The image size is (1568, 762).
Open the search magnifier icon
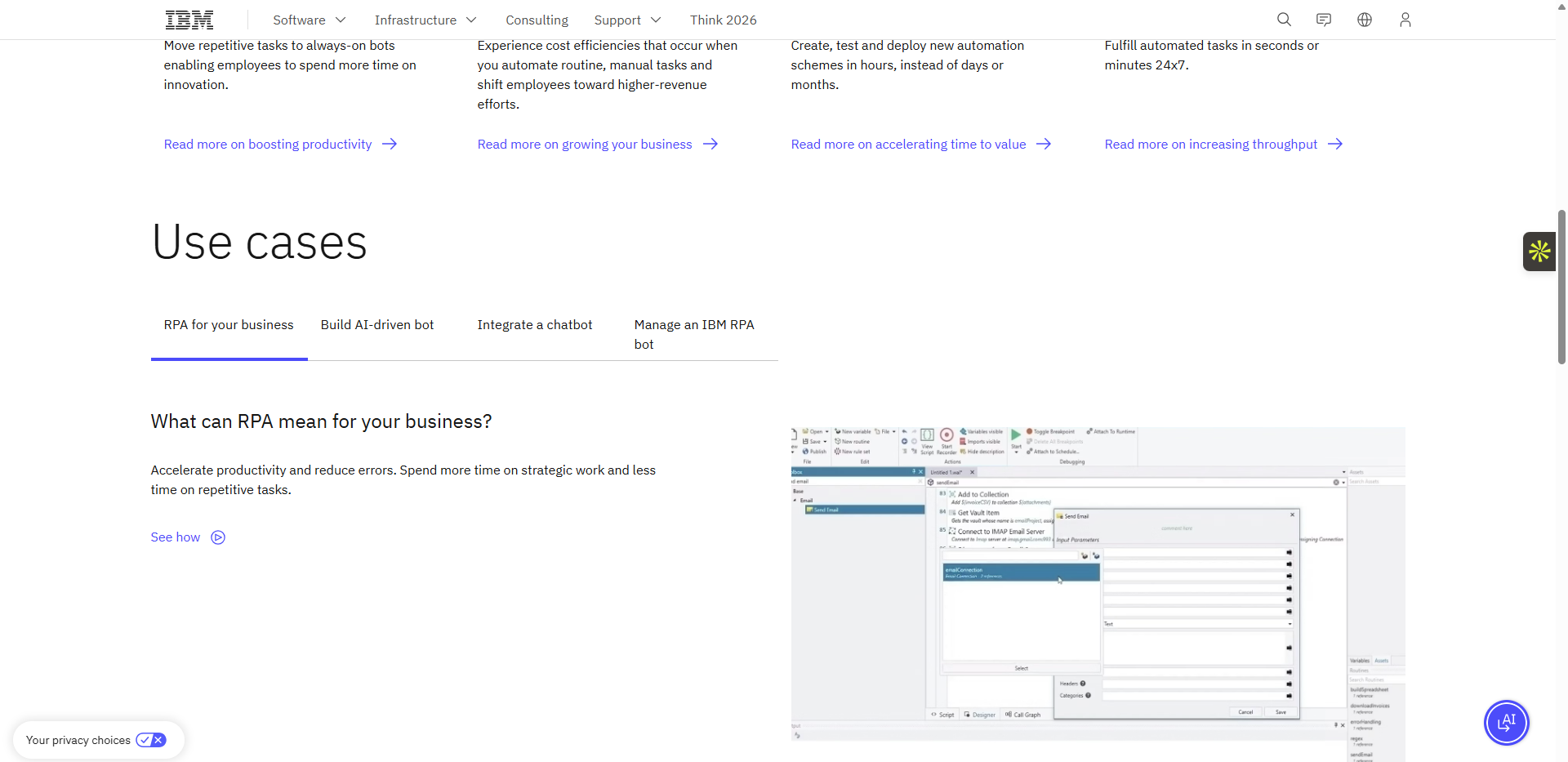(x=1283, y=19)
